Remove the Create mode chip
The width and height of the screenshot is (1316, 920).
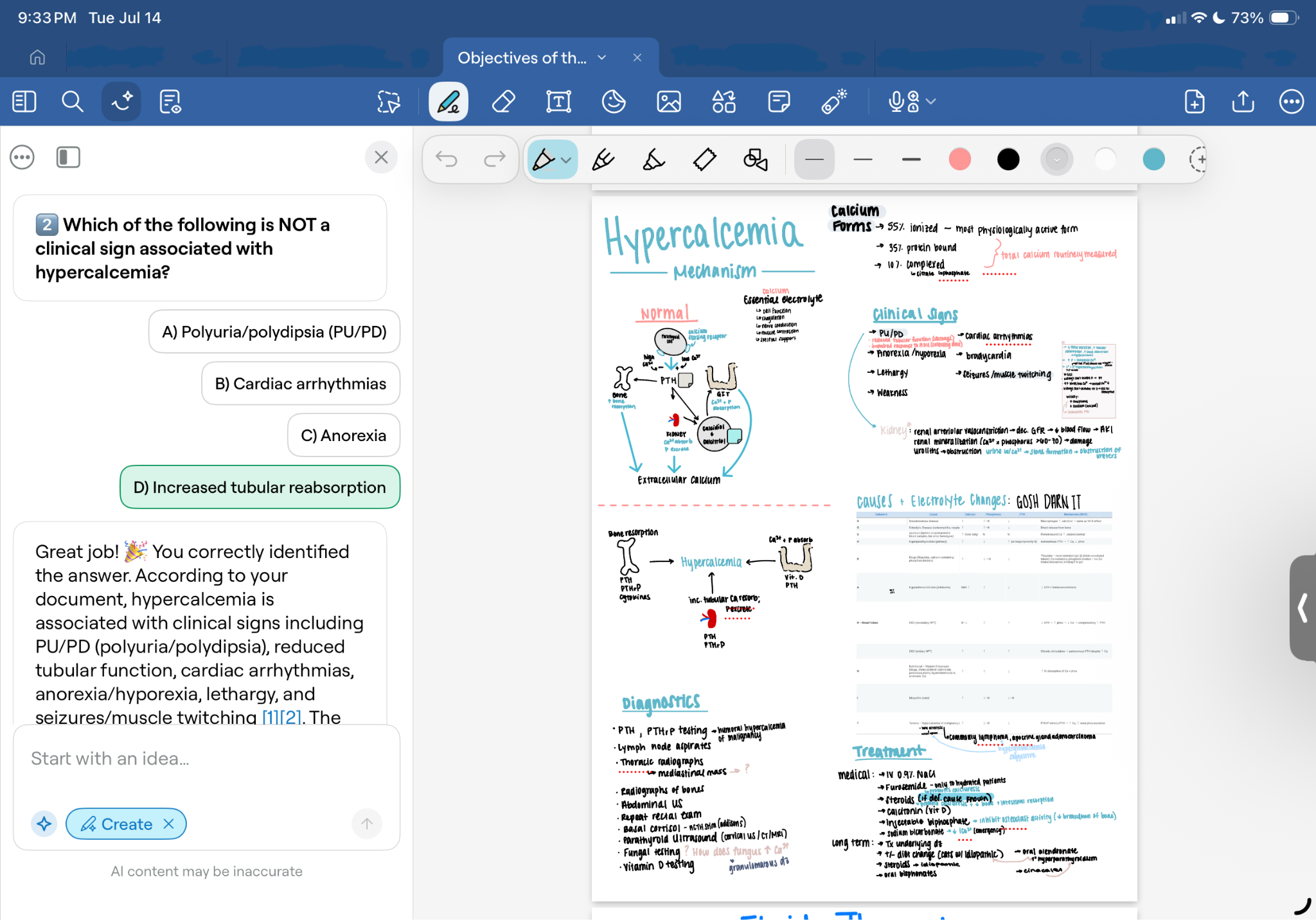point(168,824)
